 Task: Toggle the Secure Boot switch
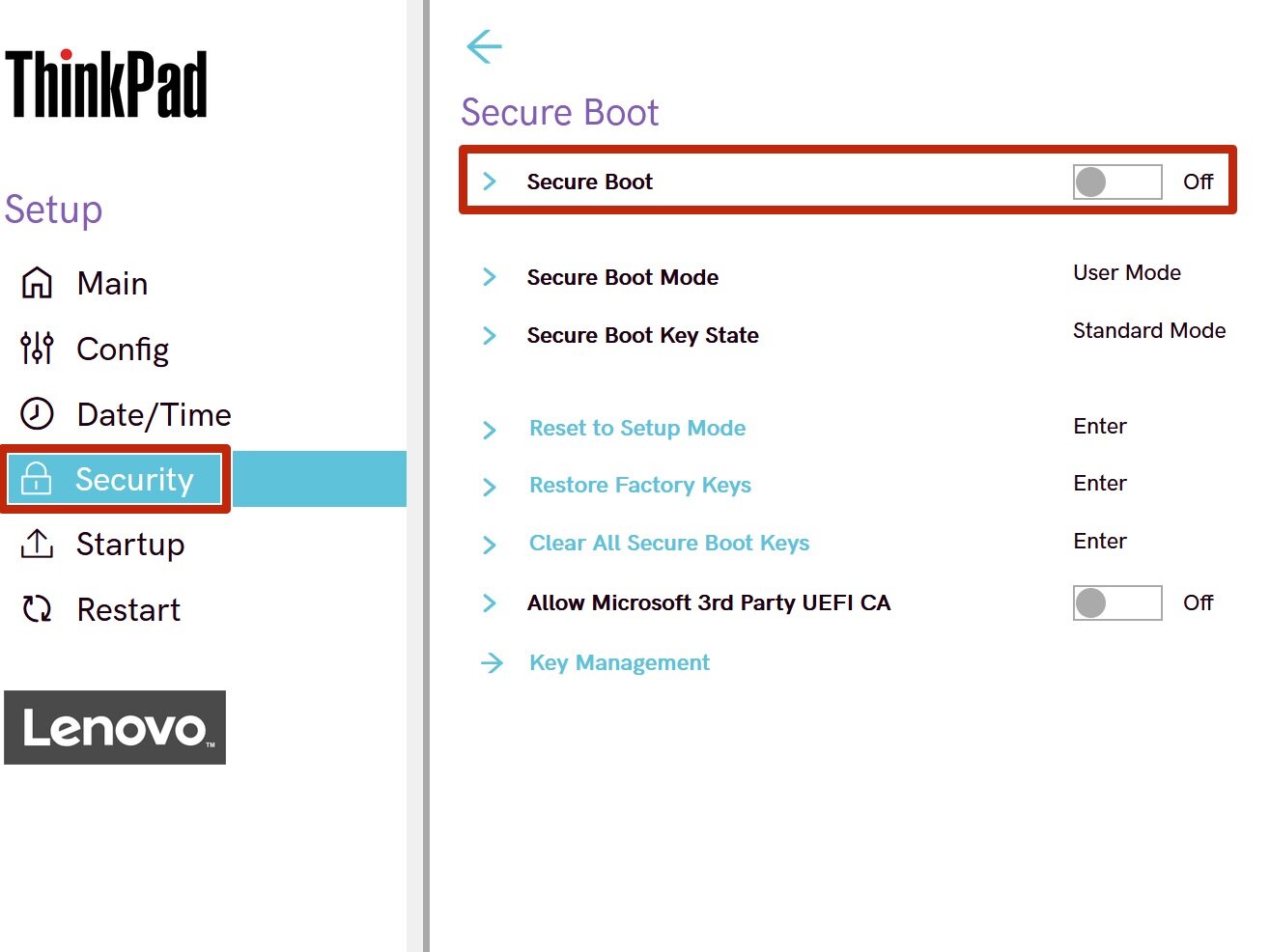click(x=1116, y=182)
